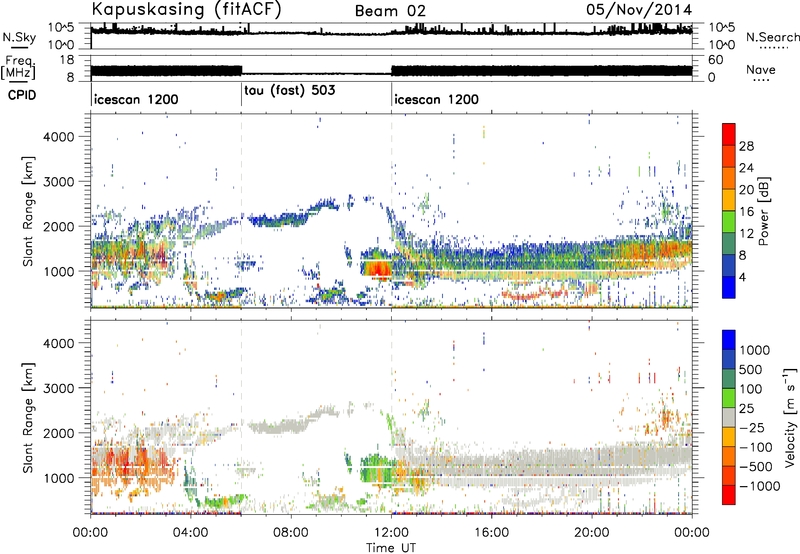800x554 pixels.
Task: Click the '2000' range tick in power panel
Action: click(x=58, y=226)
